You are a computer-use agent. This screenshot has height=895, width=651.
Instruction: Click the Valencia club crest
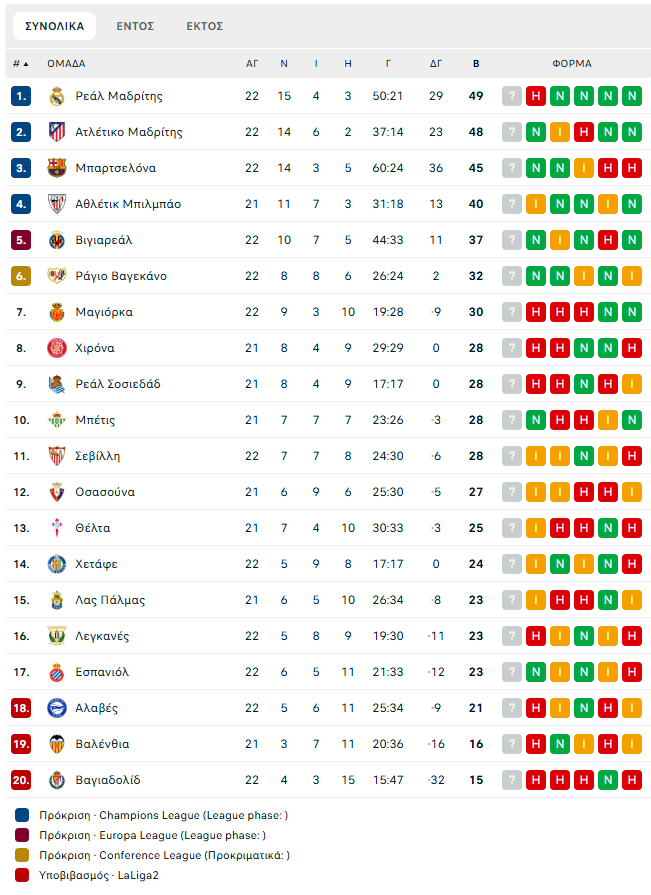(x=56, y=744)
